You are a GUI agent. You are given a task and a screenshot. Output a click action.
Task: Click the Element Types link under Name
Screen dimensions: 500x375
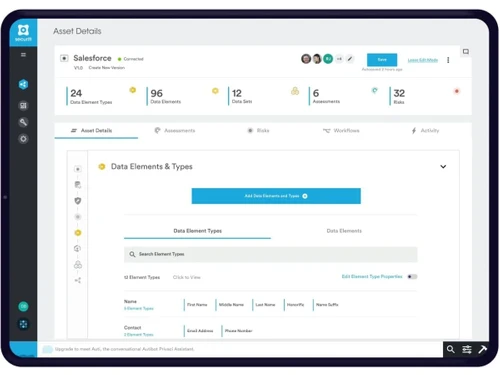(x=139, y=308)
